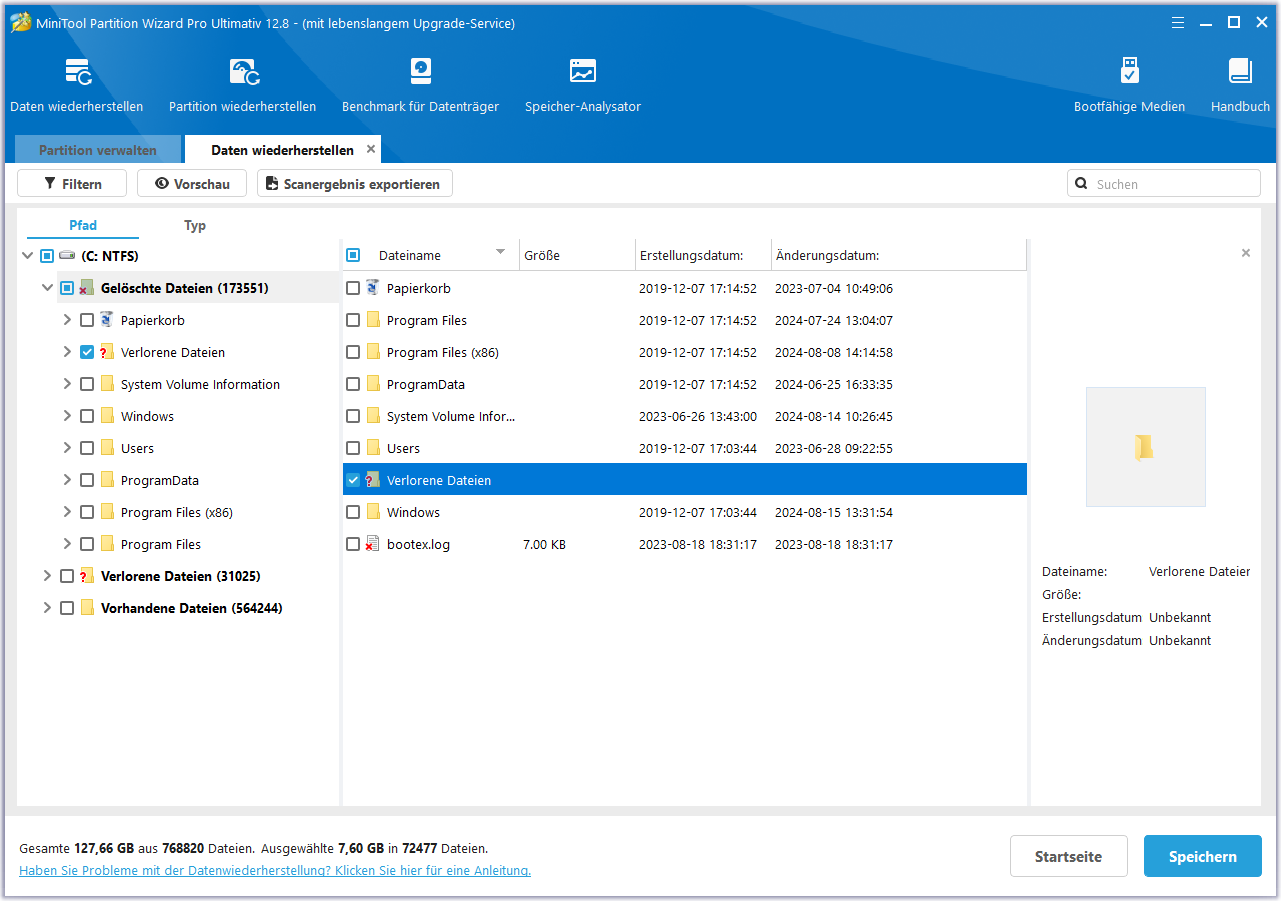The height and width of the screenshot is (901, 1281).
Task: Switch to the Typ view tab
Action: (195, 225)
